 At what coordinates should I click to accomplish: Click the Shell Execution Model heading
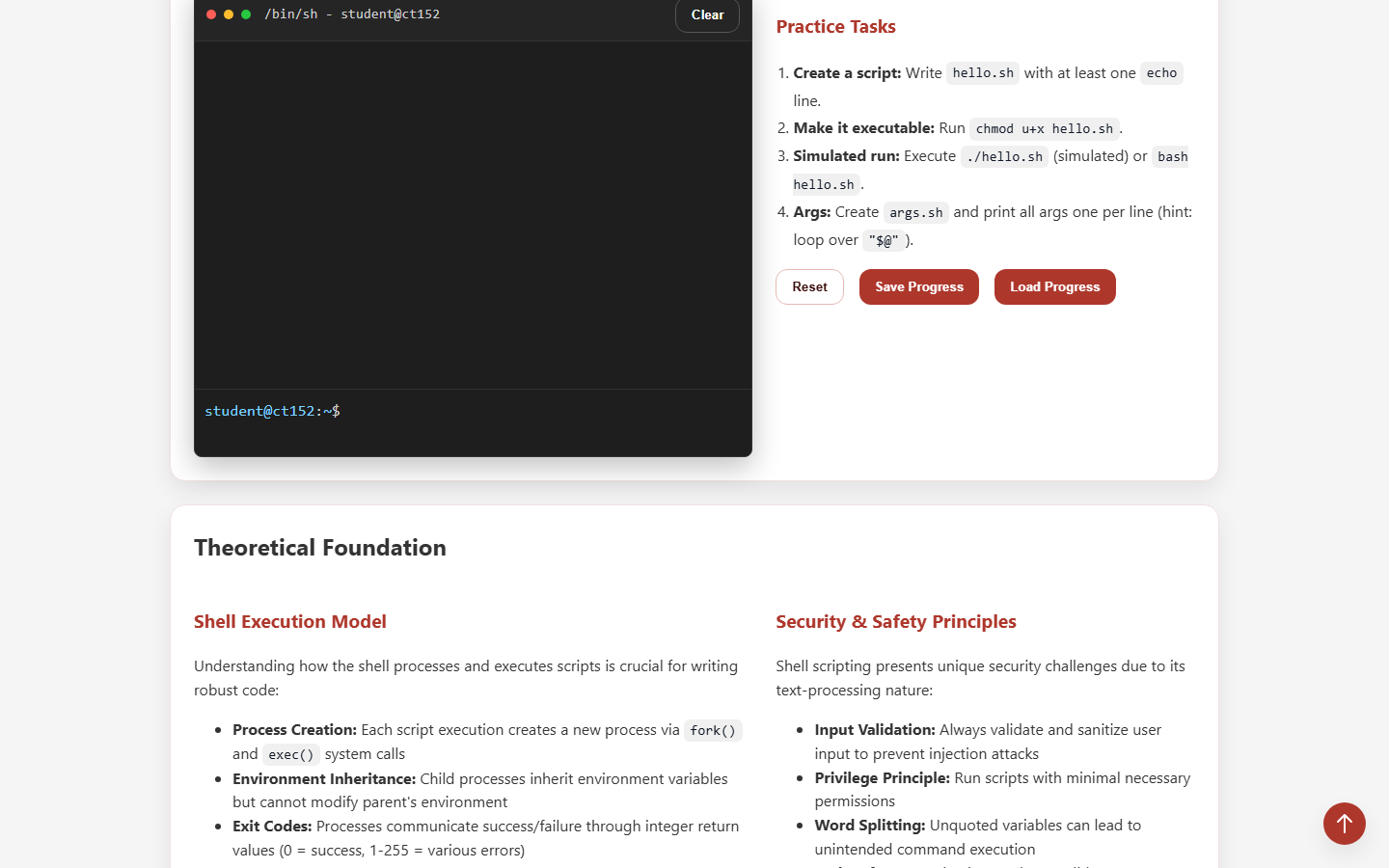click(290, 621)
